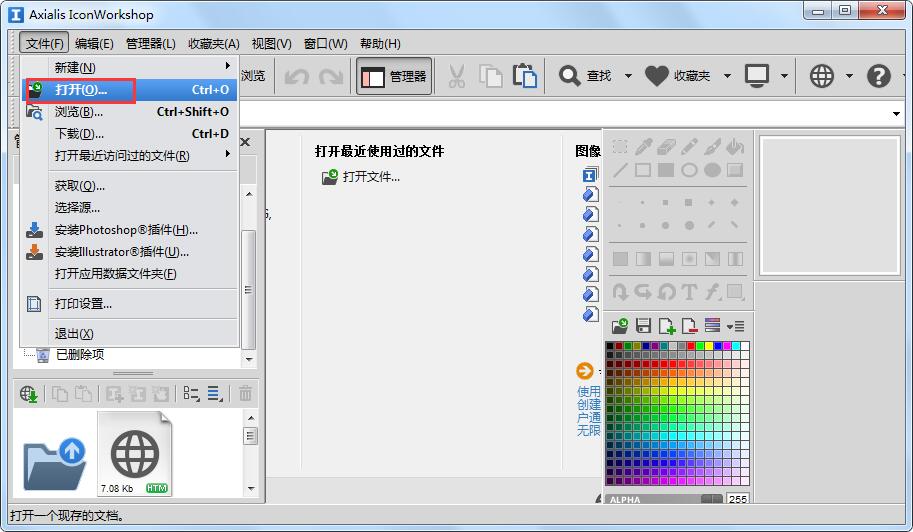Select the parent folder up-arrow thumbnail
Viewport: 913px width, 532px height.
pos(54,463)
